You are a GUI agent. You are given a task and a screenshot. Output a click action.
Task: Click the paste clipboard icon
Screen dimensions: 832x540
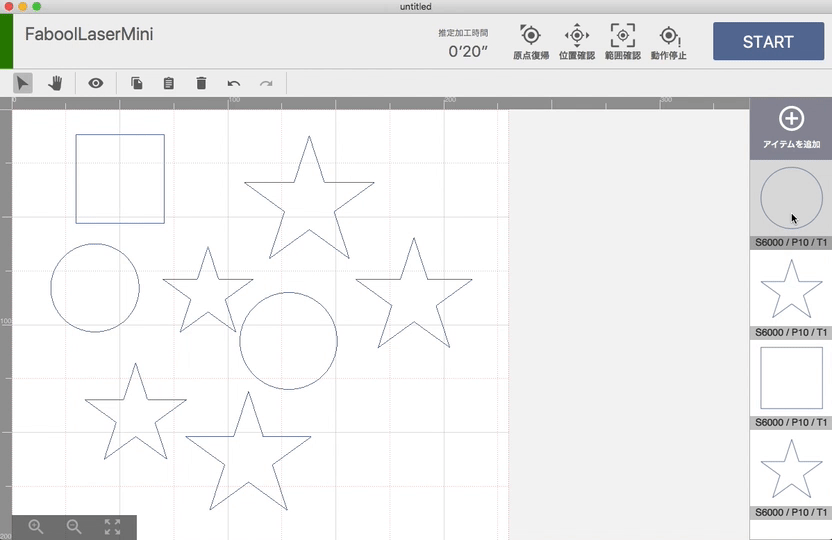[169, 83]
